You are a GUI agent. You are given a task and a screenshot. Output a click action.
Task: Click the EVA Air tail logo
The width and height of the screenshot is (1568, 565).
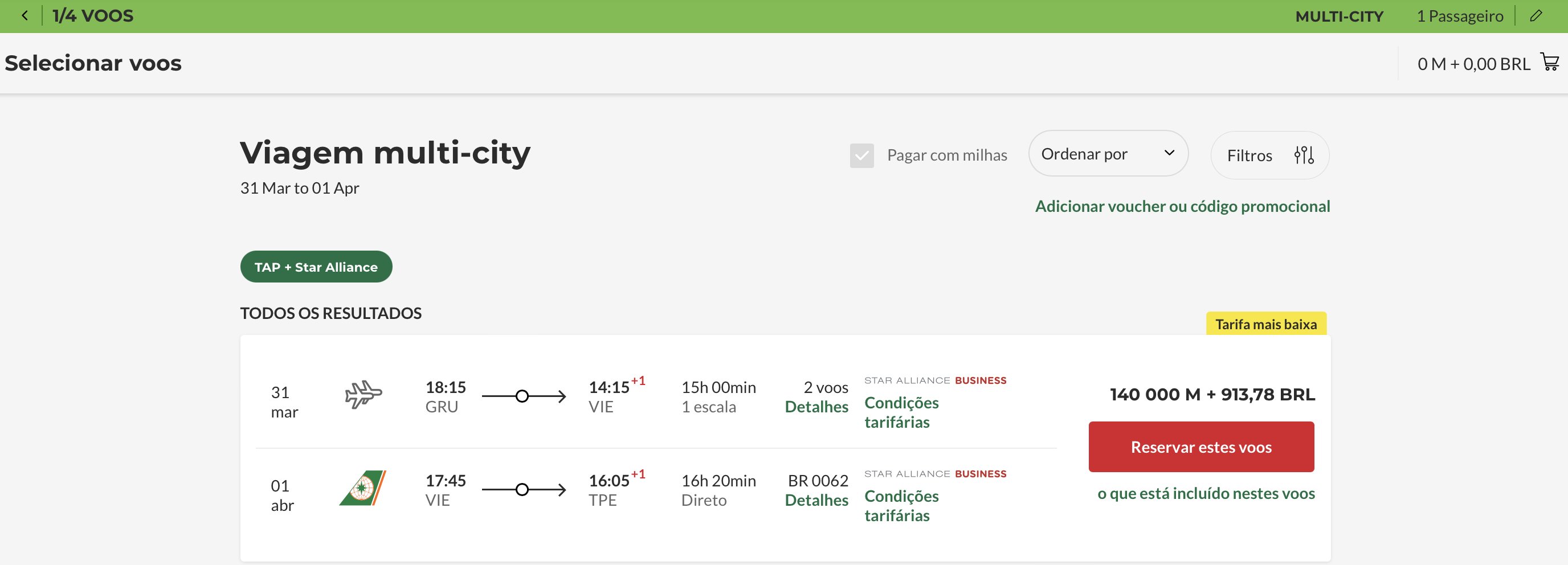363,488
